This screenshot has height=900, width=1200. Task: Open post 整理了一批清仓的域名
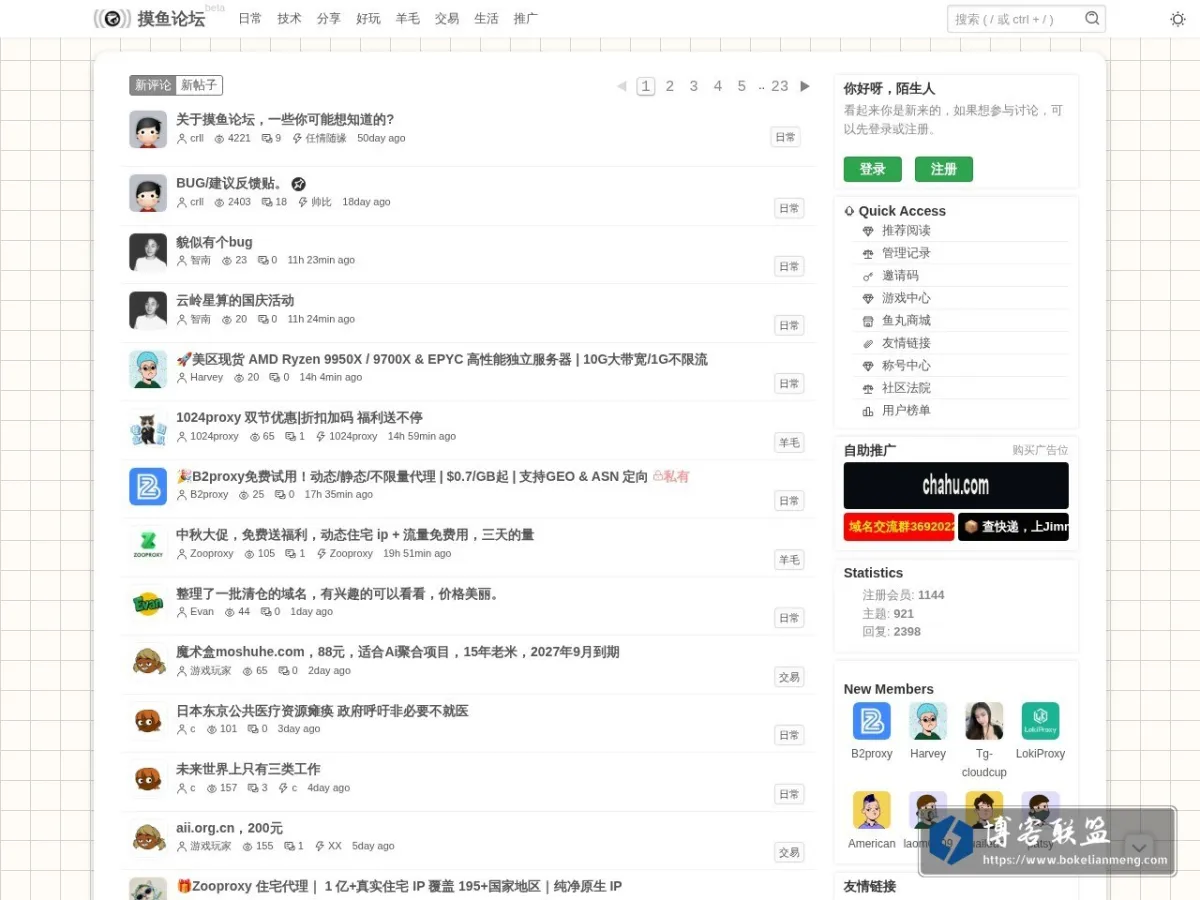[x=337, y=594]
